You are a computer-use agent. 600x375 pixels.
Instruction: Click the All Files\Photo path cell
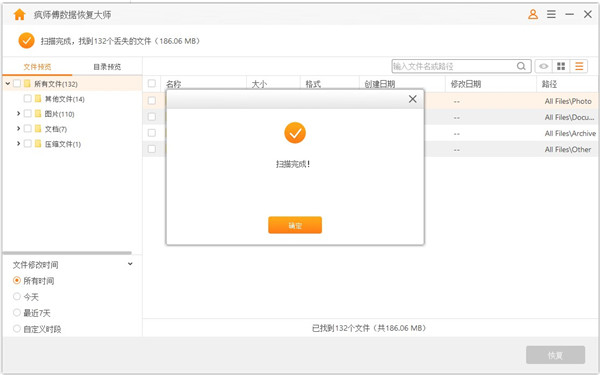[x=568, y=101]
